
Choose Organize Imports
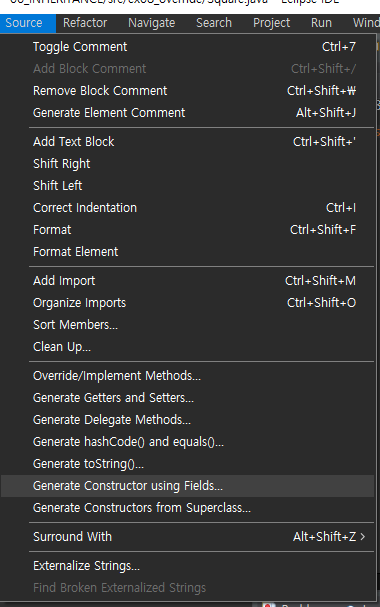click(188, 303)
